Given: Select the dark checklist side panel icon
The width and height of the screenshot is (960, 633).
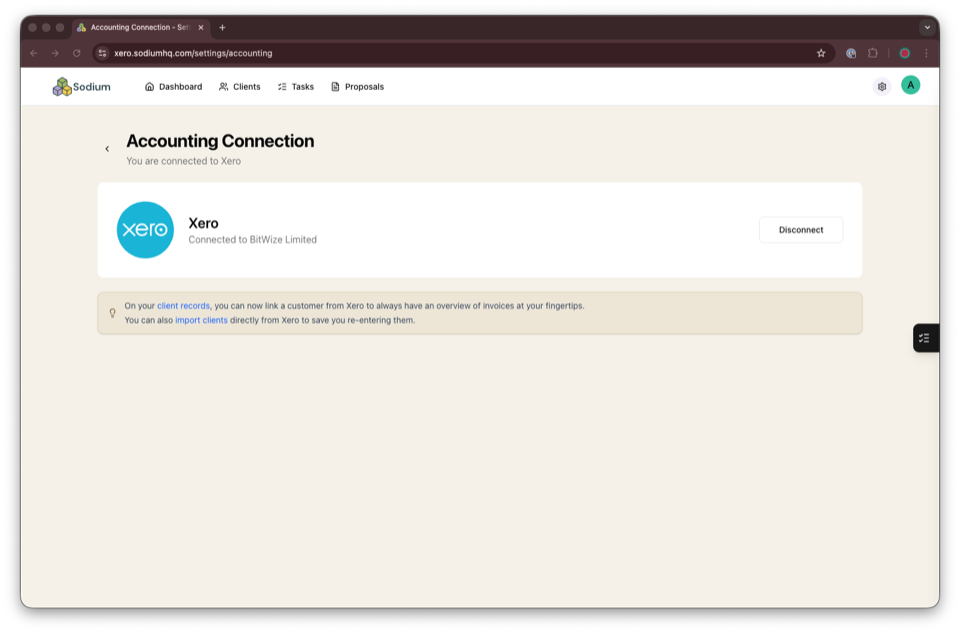Looking at the screenshot, I should click(x=925, y=337).
